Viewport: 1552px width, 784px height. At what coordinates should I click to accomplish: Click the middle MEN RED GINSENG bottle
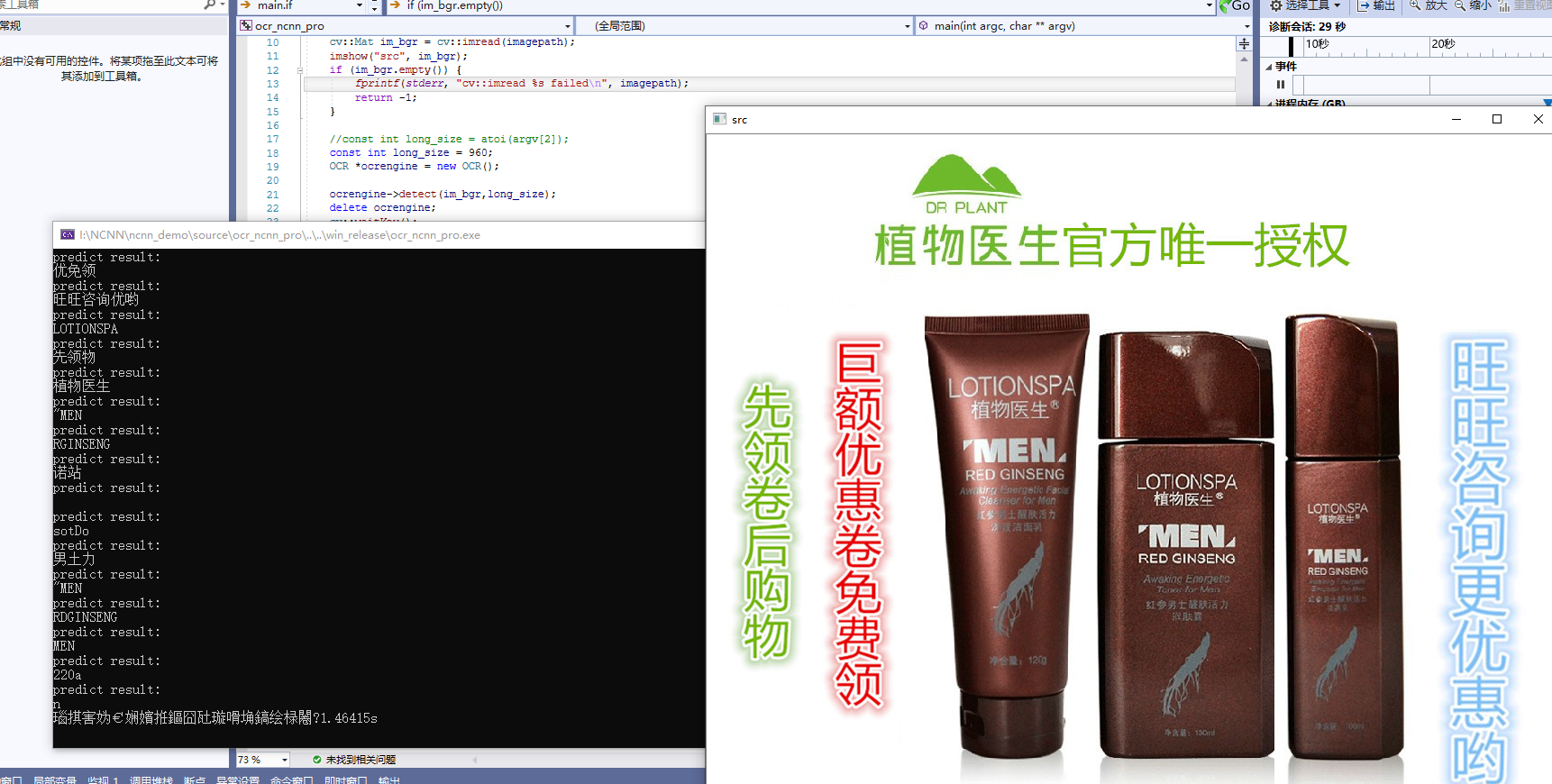point(1186,544)
